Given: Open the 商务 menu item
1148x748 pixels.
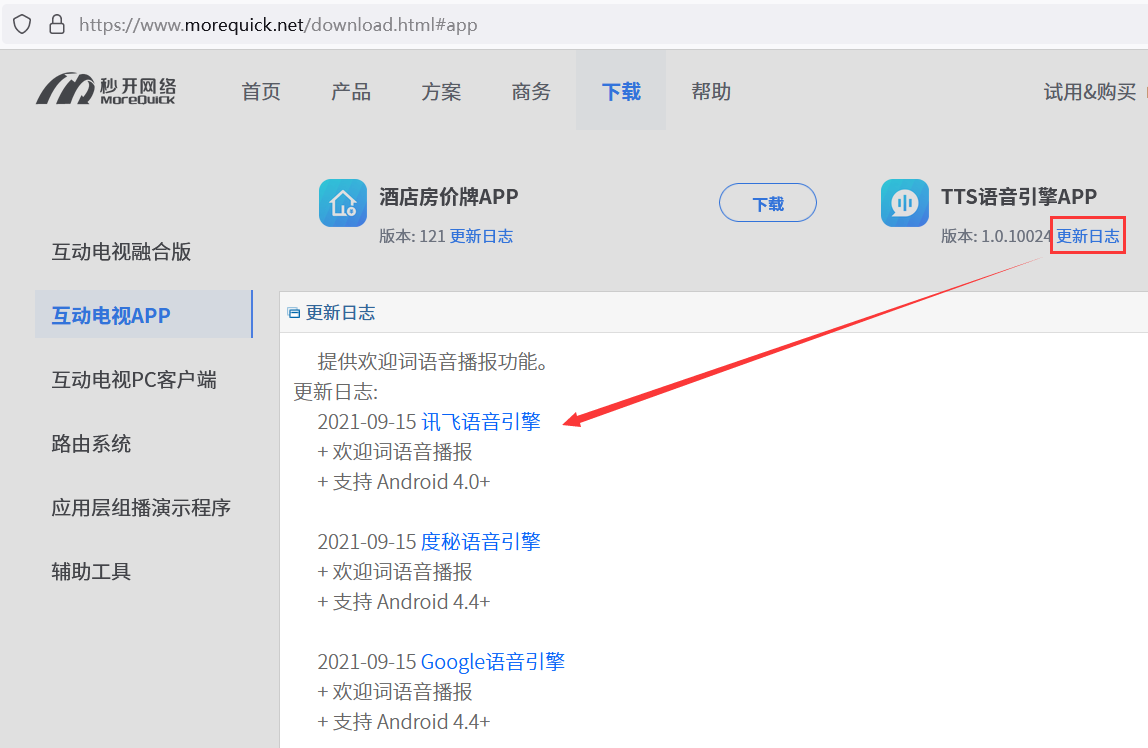Looking at the screenshot, I should click(532, 91).
